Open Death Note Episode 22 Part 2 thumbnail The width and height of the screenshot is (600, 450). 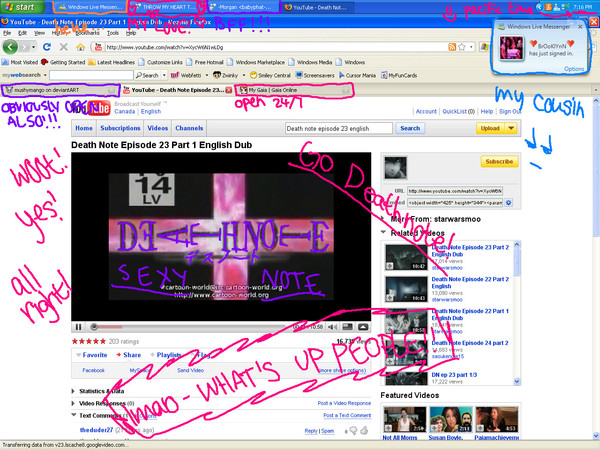(406, 290)
